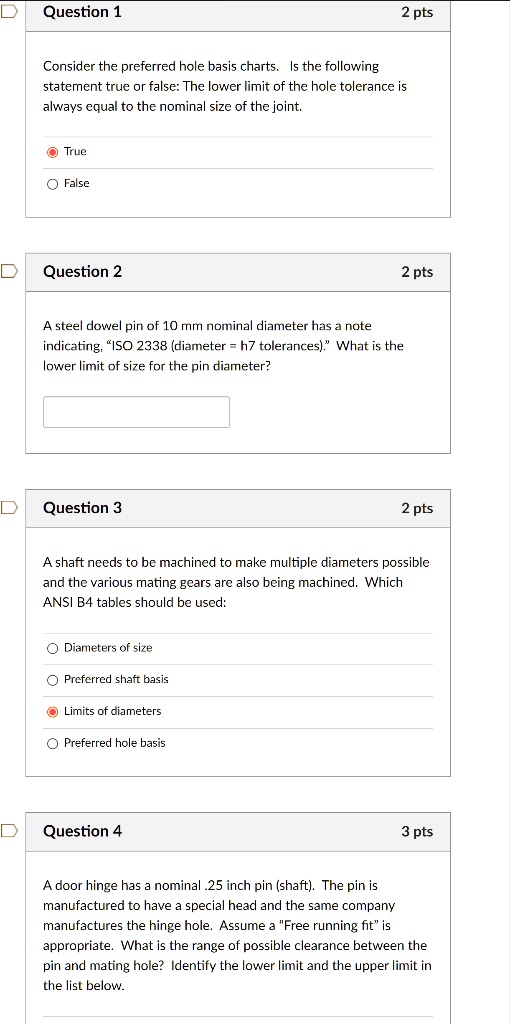
Task: Flag Question 1 using its bookmark icon
Action: click(8, 12)
